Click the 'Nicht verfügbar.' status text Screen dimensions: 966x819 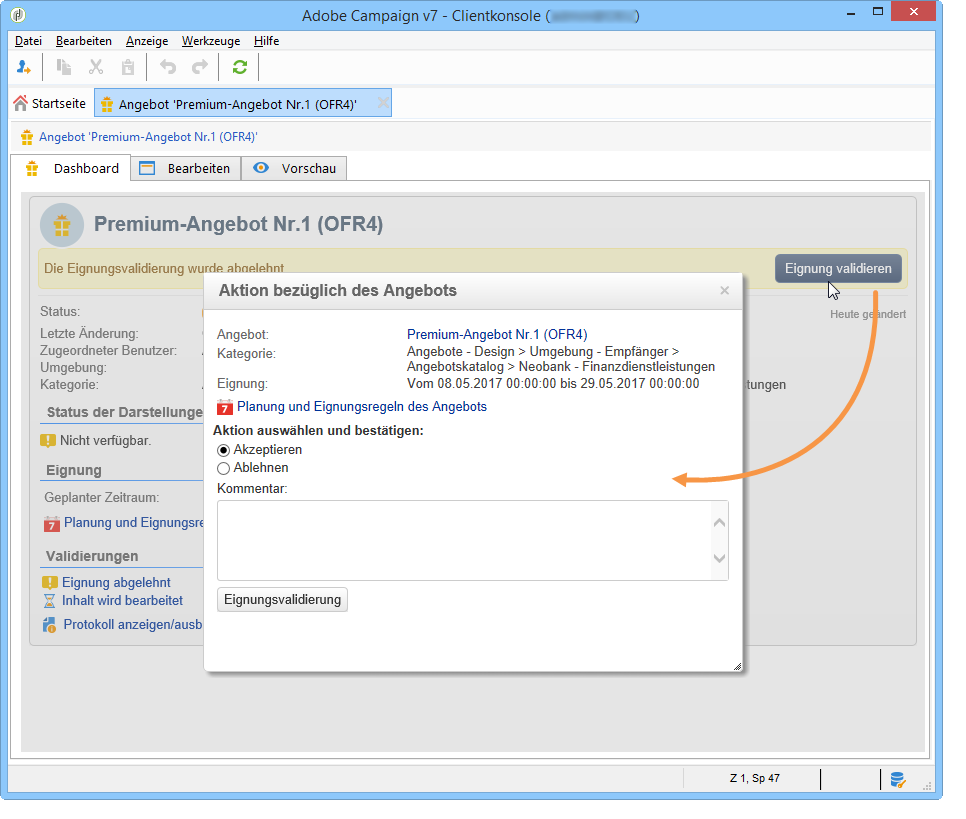pyautogui.click(x=105, y=441)
